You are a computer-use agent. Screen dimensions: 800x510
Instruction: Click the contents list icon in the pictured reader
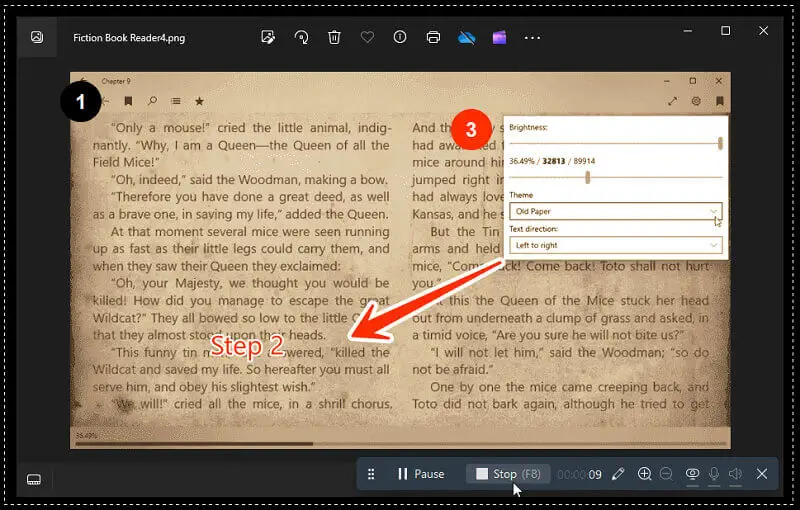176,101
